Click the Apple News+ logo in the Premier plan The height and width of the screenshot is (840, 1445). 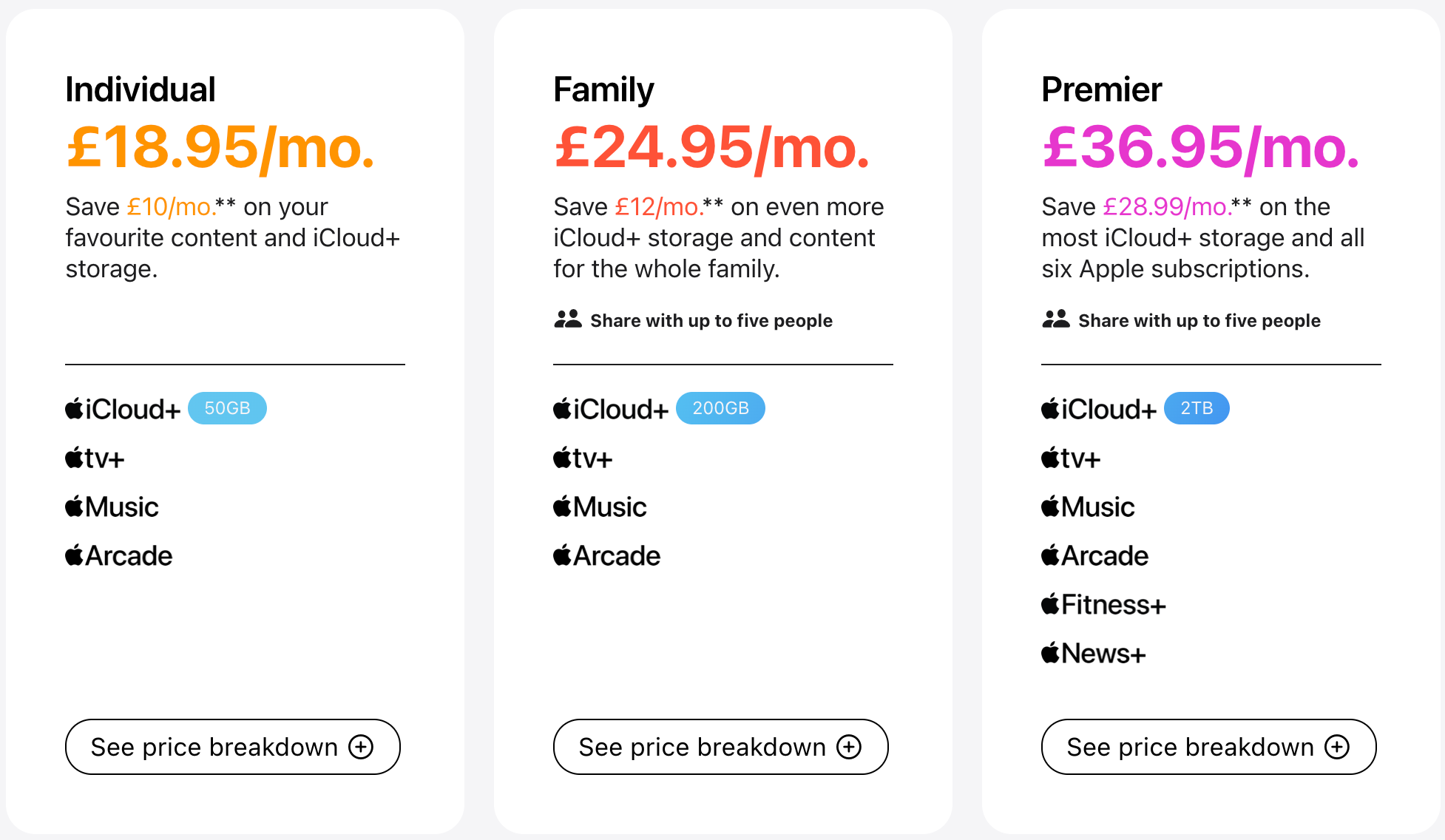(1094, 654)
